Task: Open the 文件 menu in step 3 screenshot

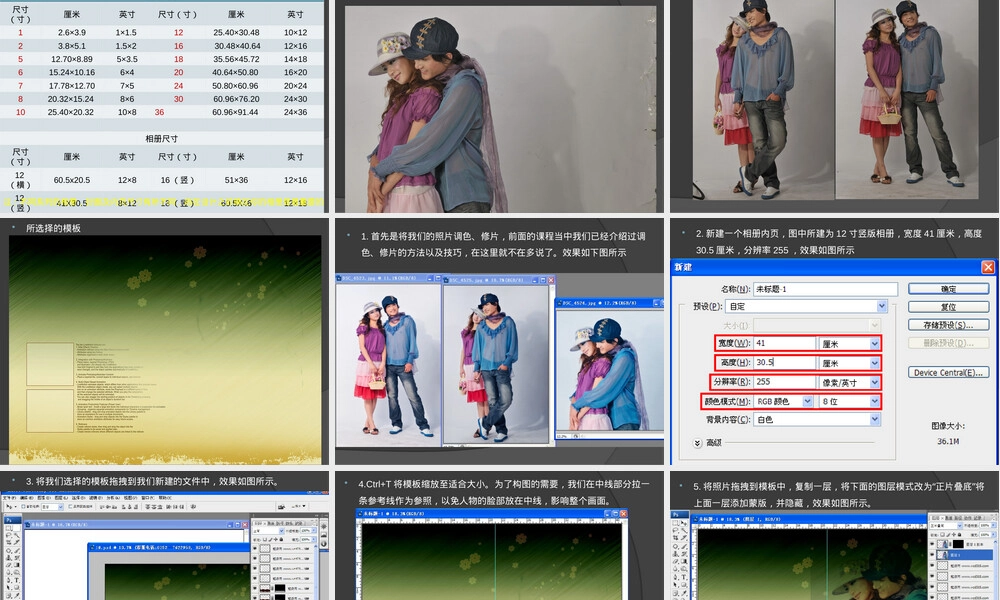Action: 9,498
